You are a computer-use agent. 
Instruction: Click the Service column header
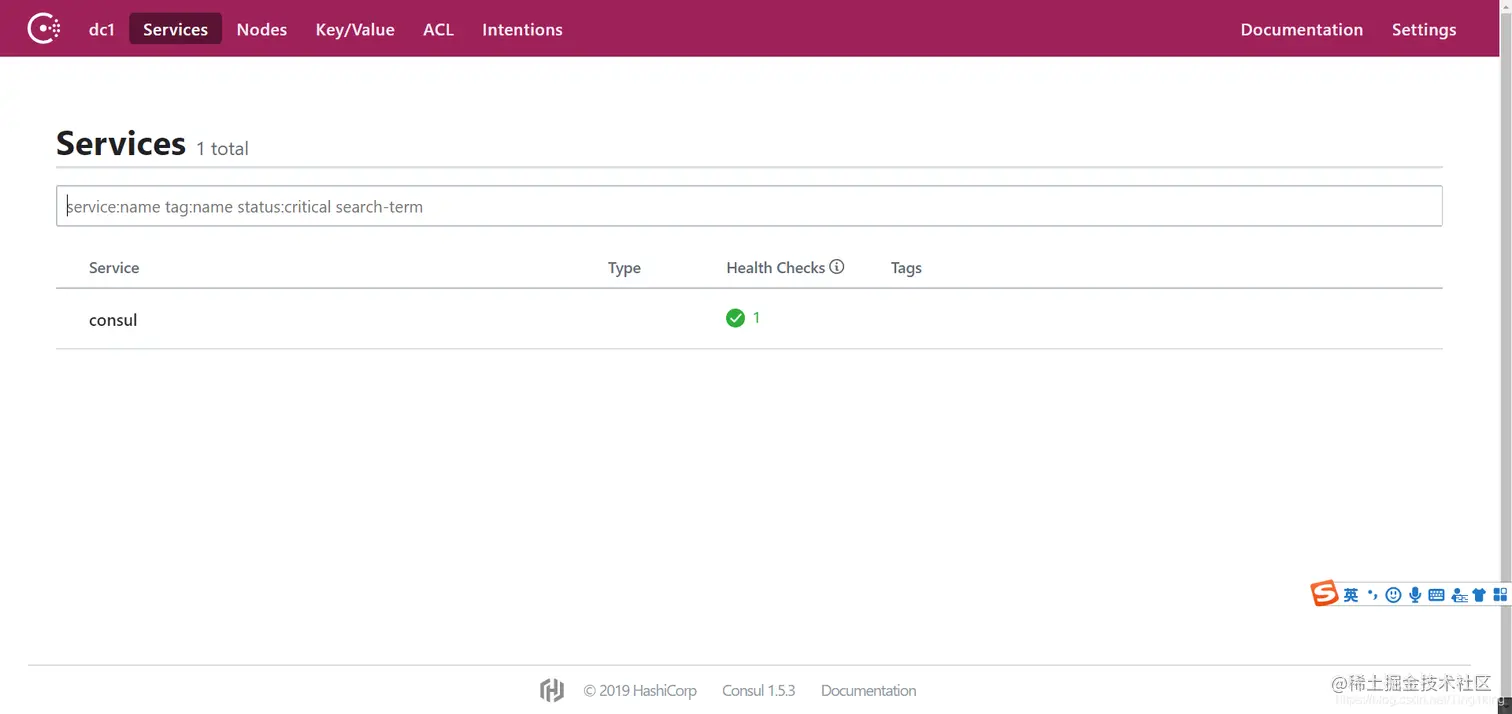[114, 268]
